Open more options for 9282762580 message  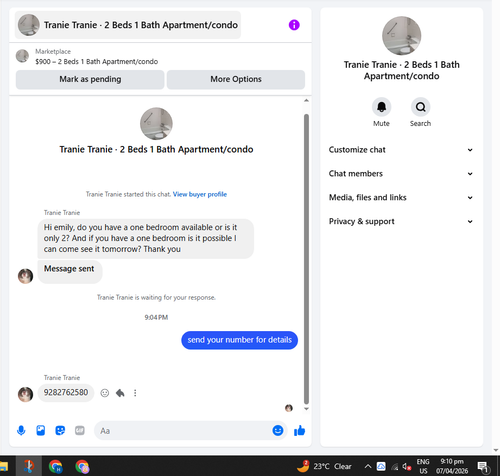coord(135,393)
